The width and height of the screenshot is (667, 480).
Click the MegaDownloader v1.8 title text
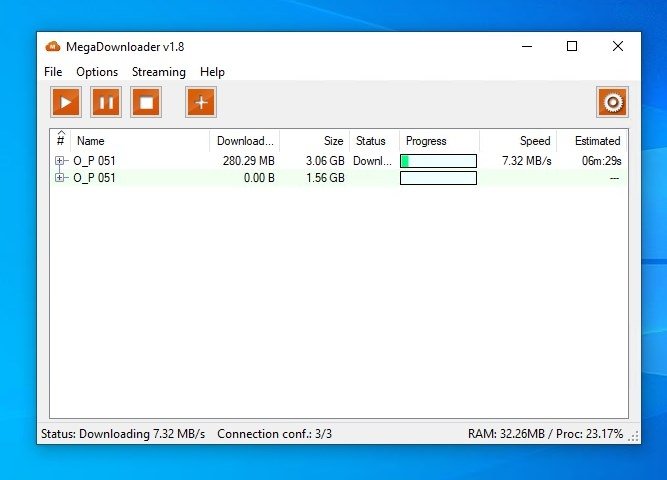125,46
